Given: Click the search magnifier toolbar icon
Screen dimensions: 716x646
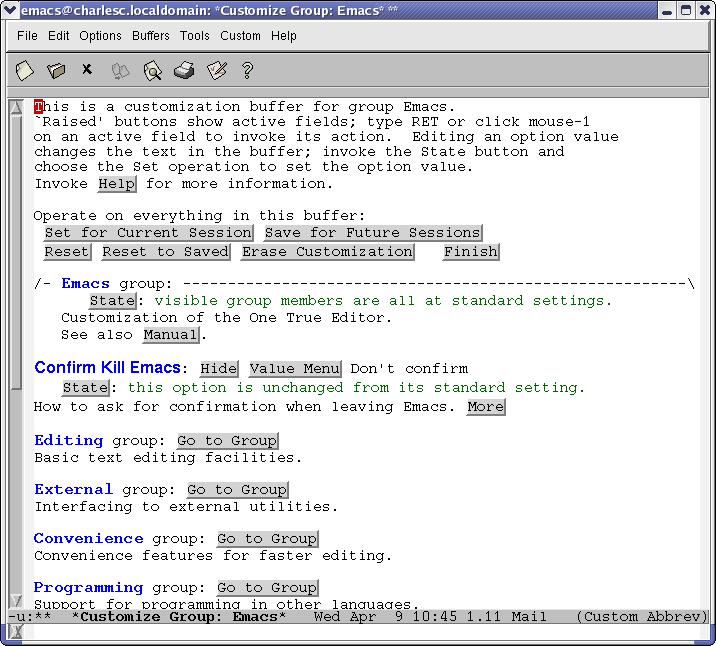Looking at the screenshot, I should coord(152,70).
